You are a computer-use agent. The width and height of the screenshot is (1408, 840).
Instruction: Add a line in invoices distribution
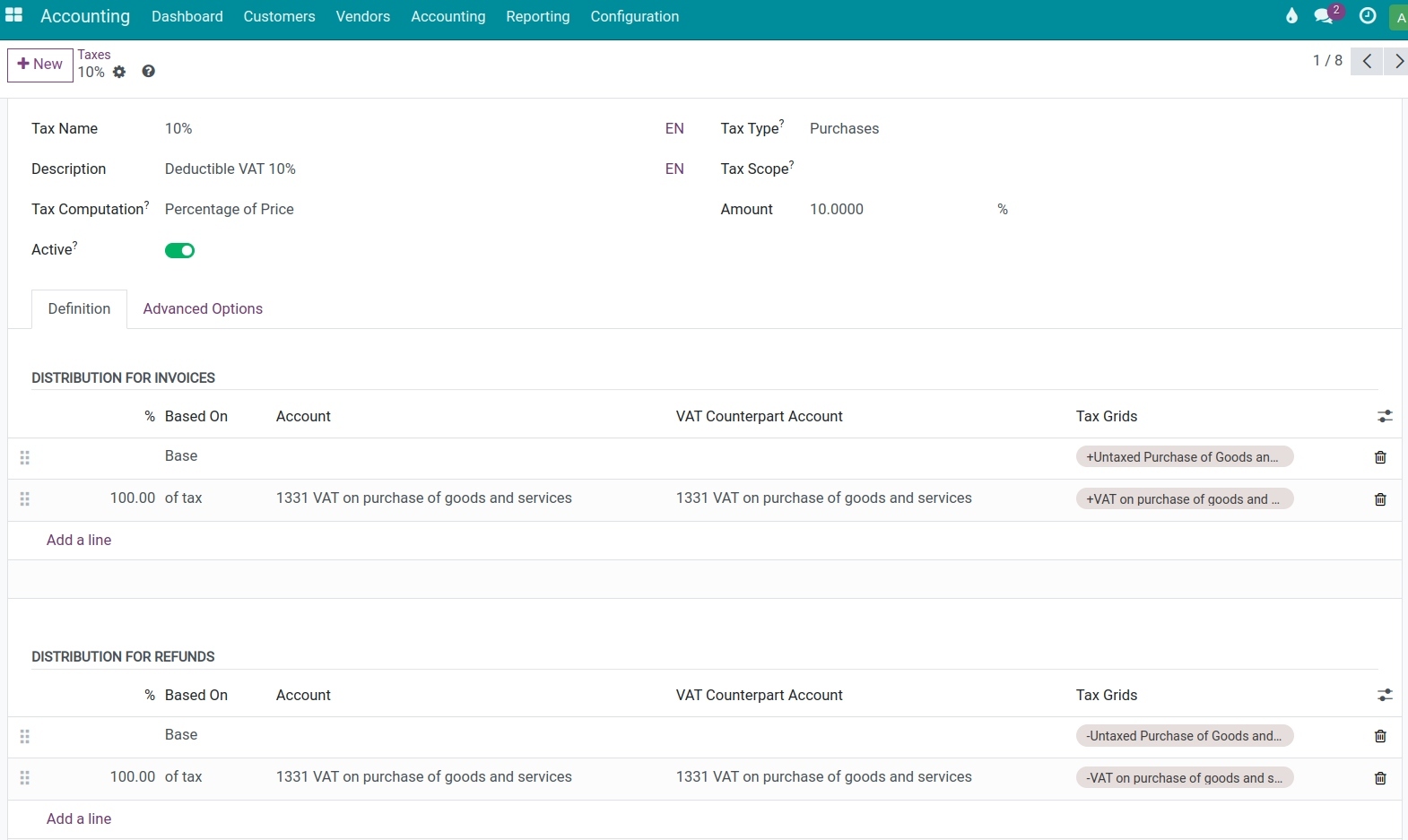tap(79, 540)
